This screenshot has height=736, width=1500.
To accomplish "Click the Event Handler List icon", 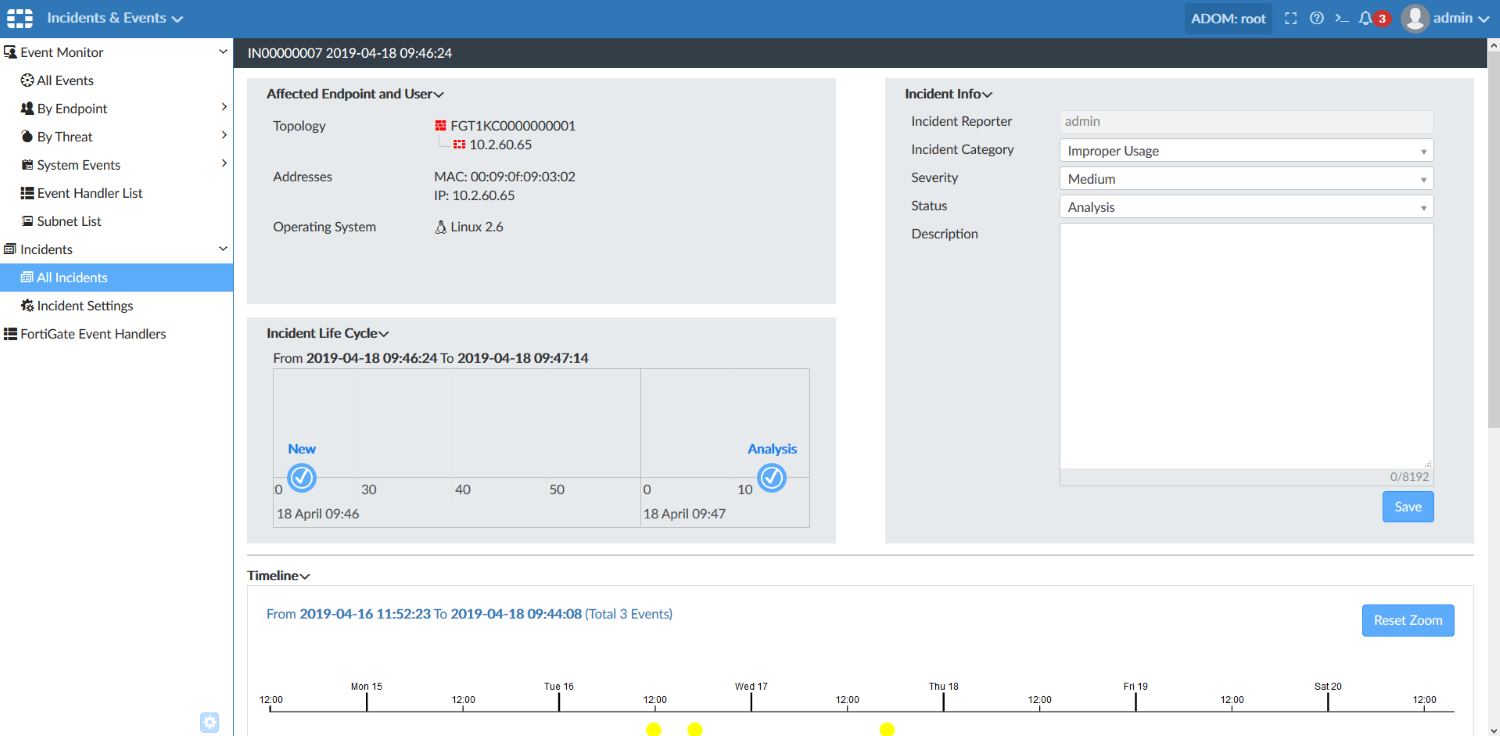I will click(28, 193).
